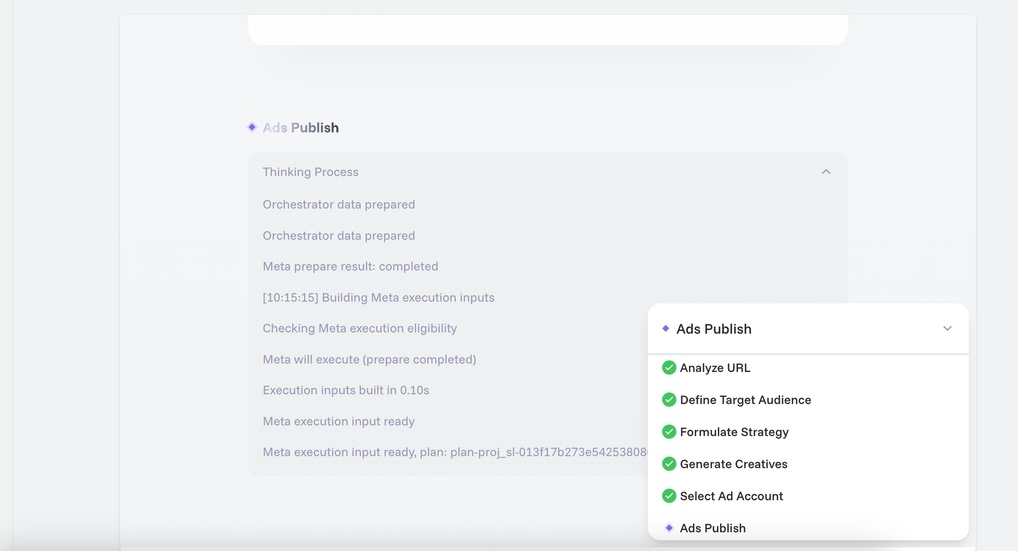Collapse the Thinking Process section with its chevron

pos(826,172)
